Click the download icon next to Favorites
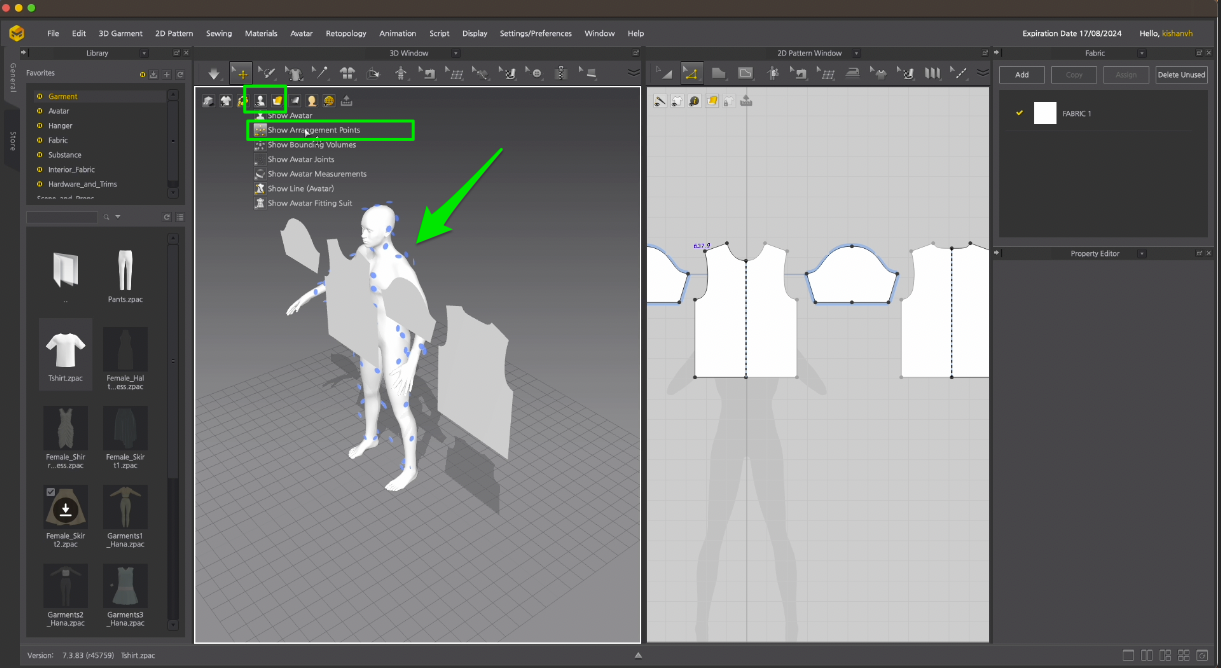 click(154, 74)
